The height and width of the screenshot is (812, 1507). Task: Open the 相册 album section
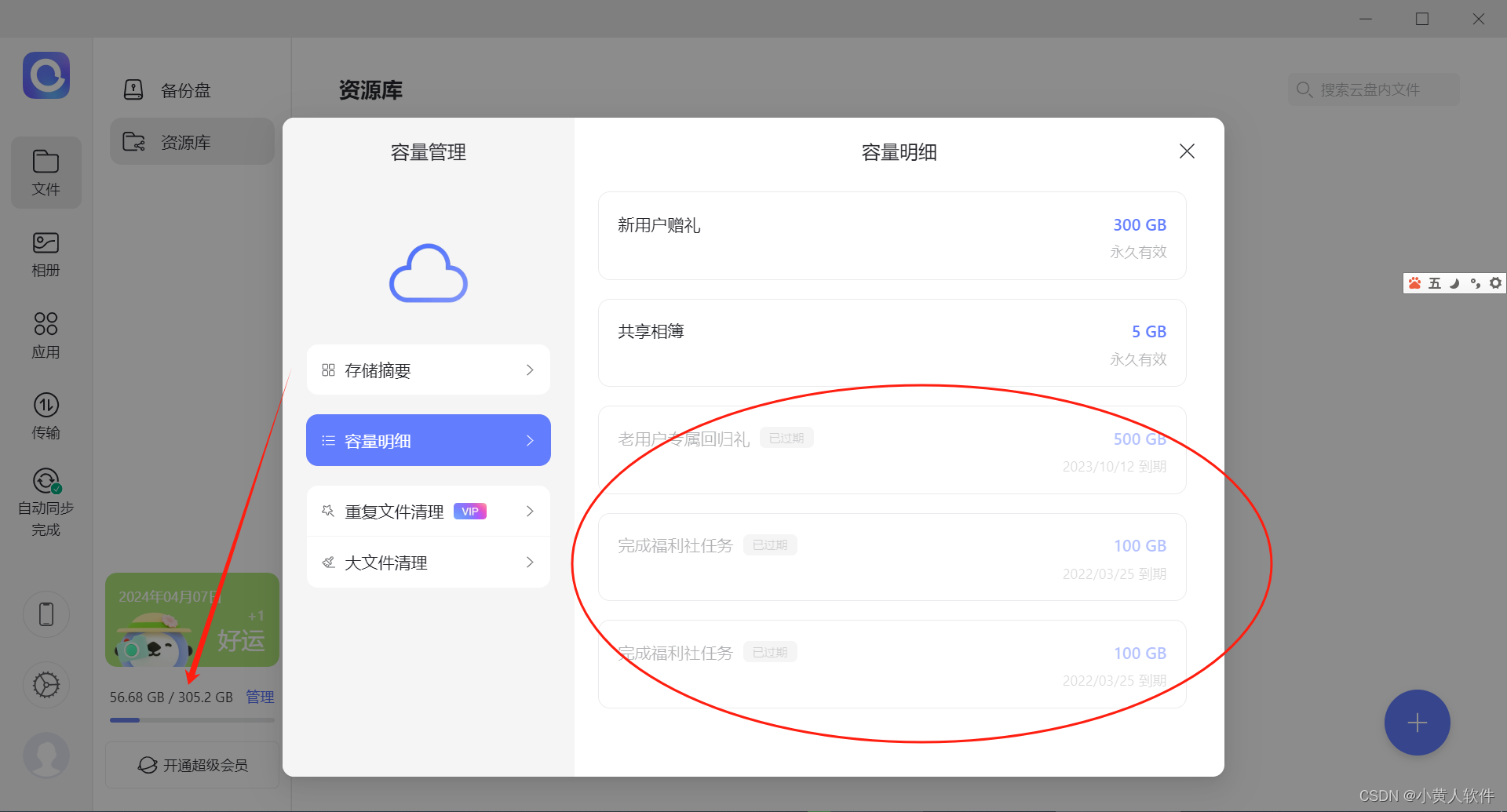[46, 254]
